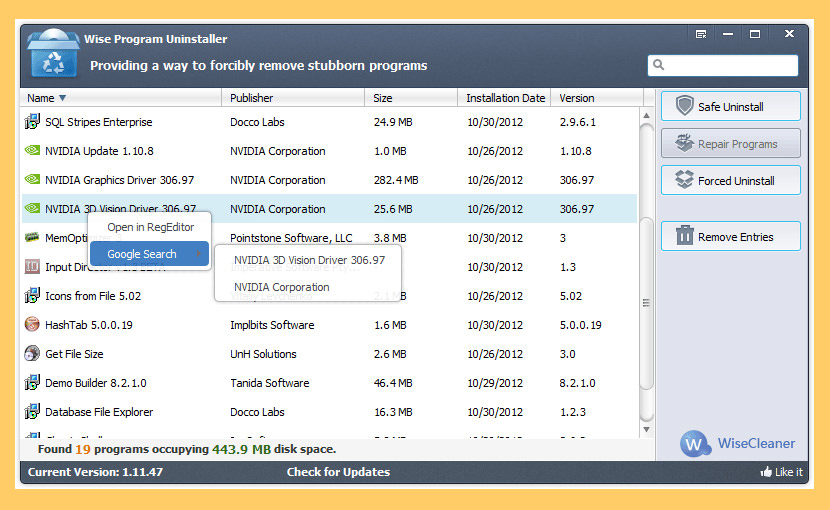Screen dimensions: 830x510
Task: Sort by Installation Date column header
Action: tap(504, 98)
